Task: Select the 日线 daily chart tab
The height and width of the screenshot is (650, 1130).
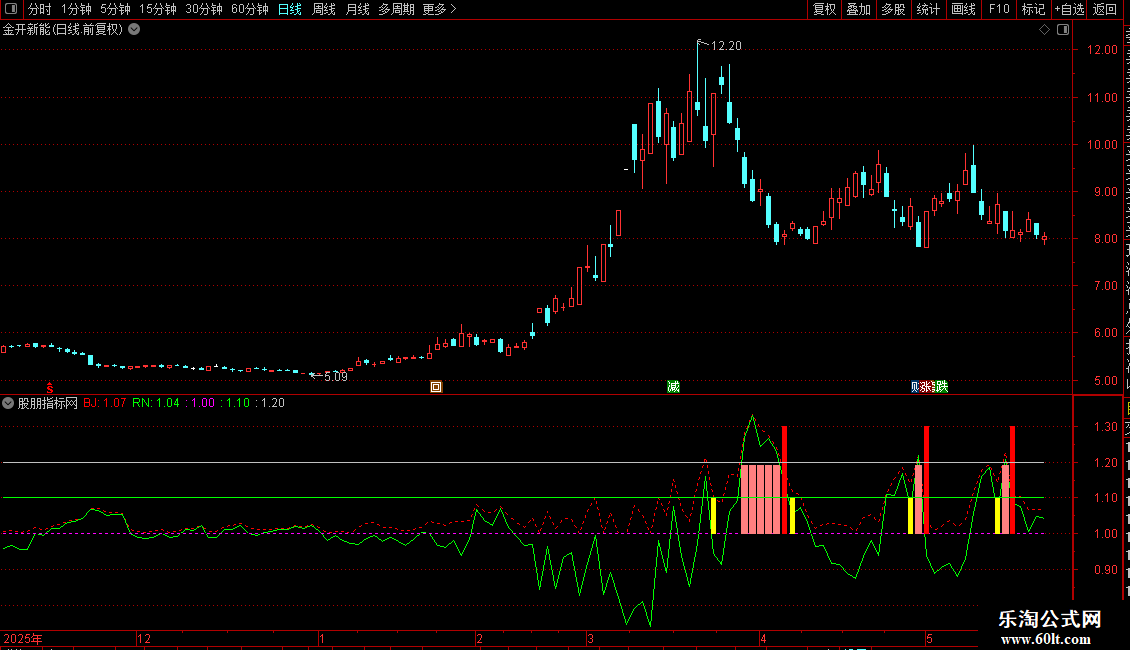Action: click(x=290, y=9)
